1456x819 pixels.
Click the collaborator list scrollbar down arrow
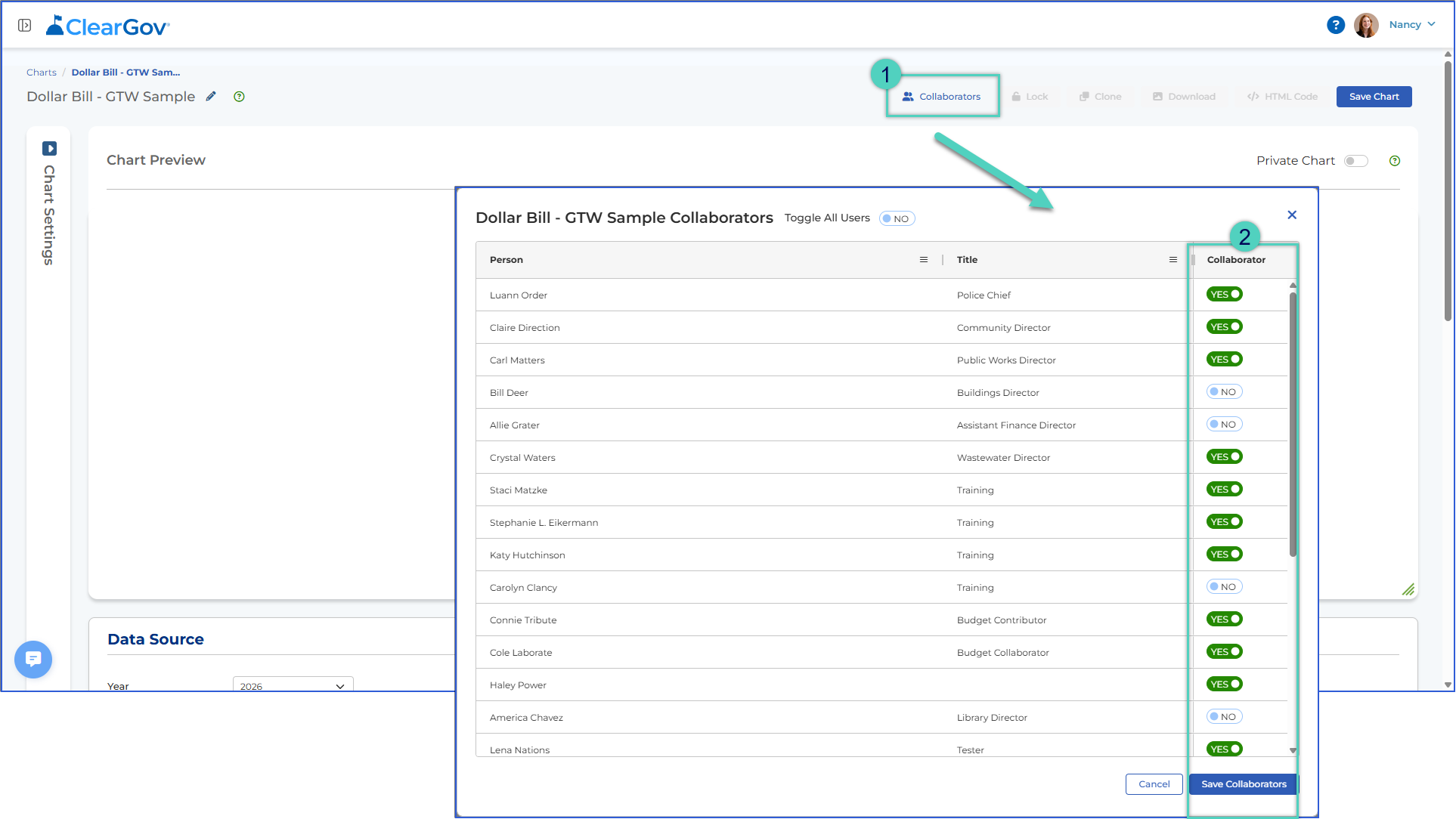(x=1293, y=750)
